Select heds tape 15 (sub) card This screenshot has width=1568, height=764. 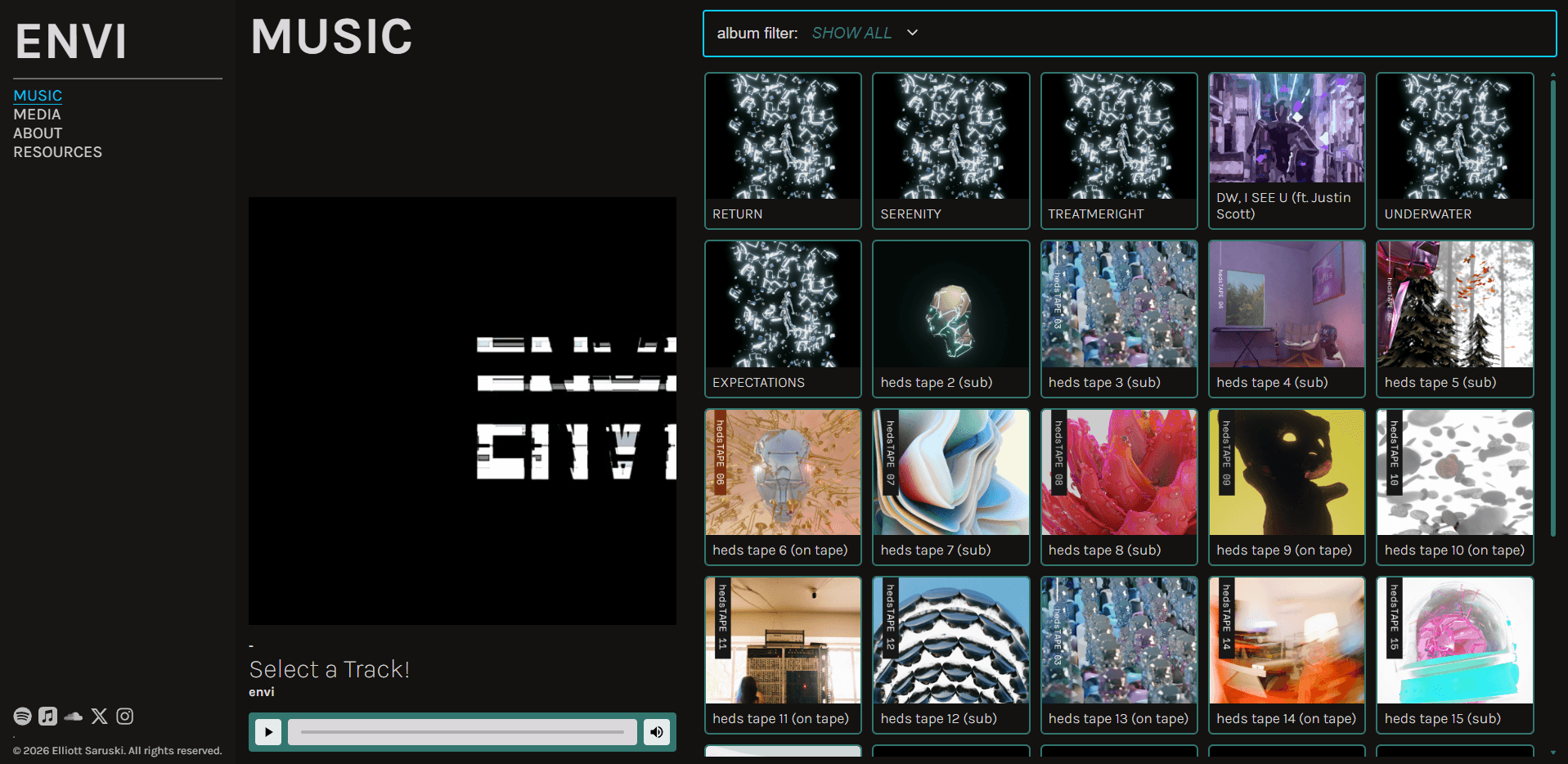(x=1455, y=655)
